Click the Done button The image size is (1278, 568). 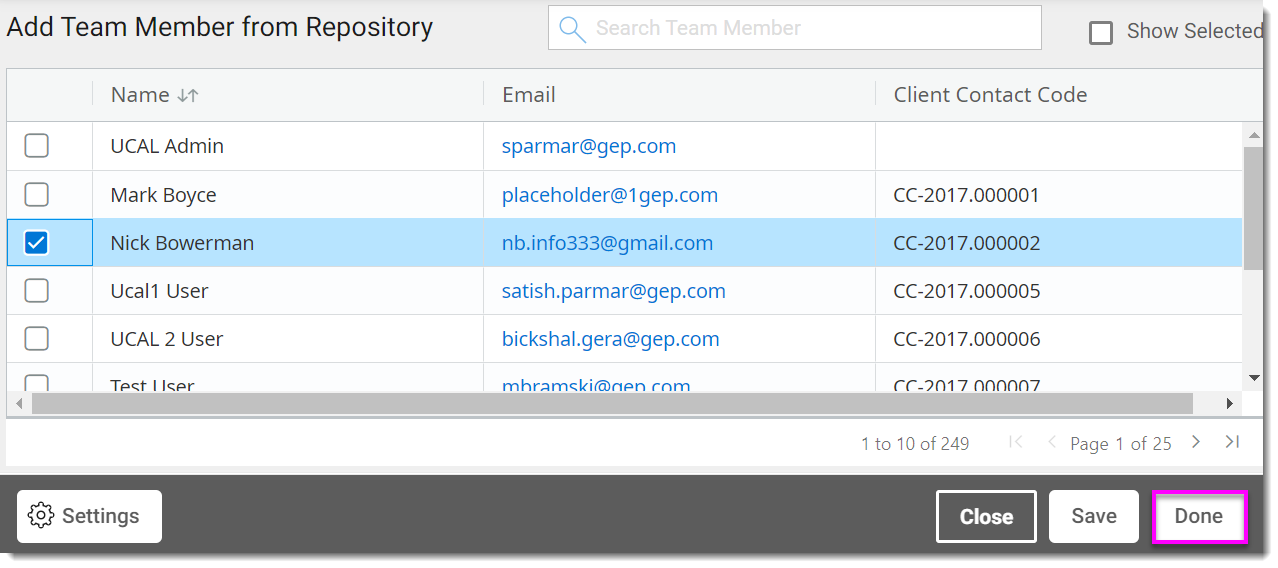[x=1199, y=517]
